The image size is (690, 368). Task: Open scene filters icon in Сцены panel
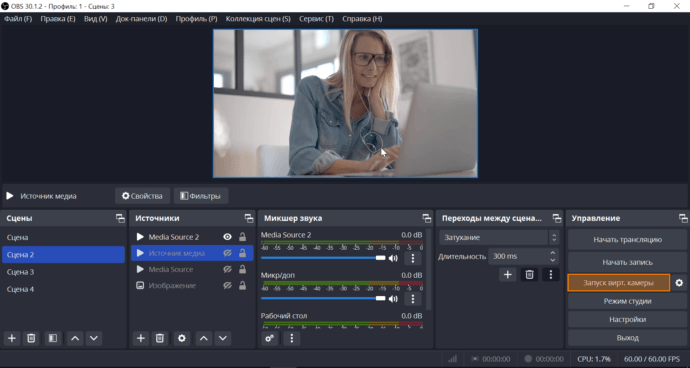click(53, 338)
